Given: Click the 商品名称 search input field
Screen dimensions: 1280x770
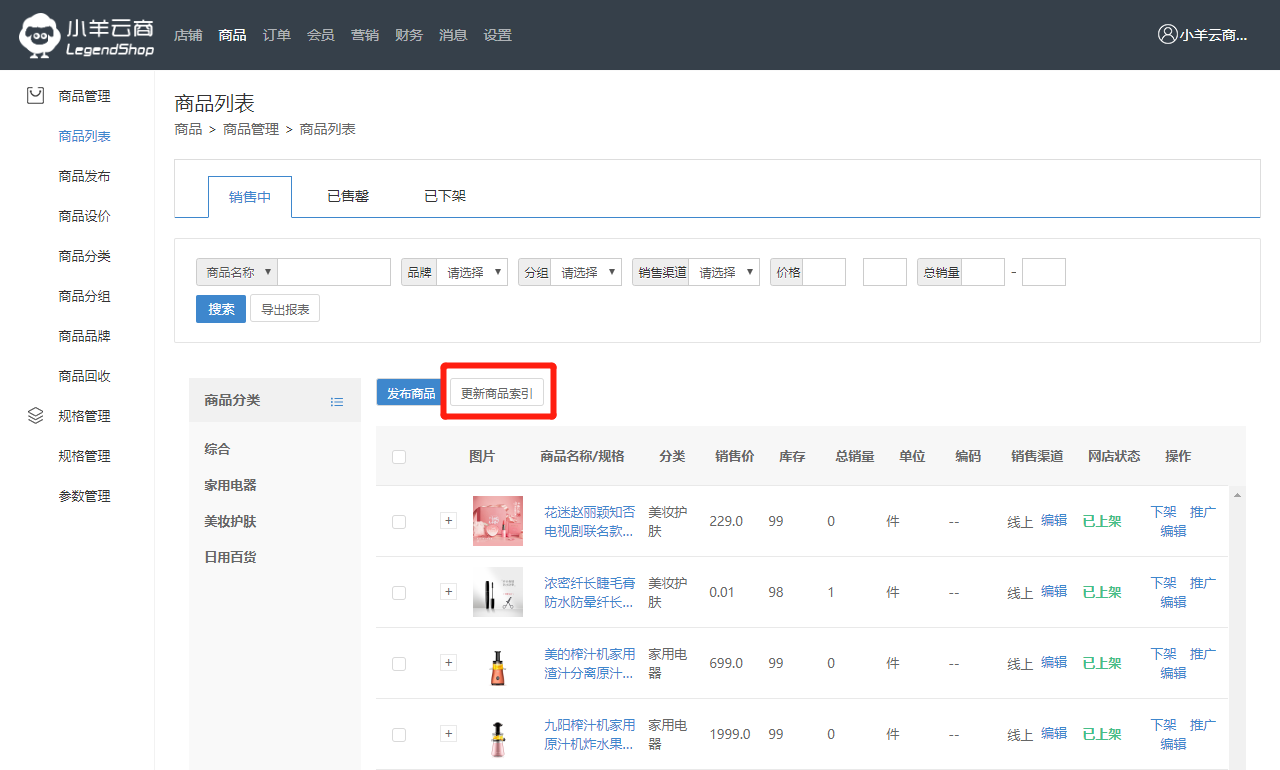Looking at the screenshot, I should point(334,272).
